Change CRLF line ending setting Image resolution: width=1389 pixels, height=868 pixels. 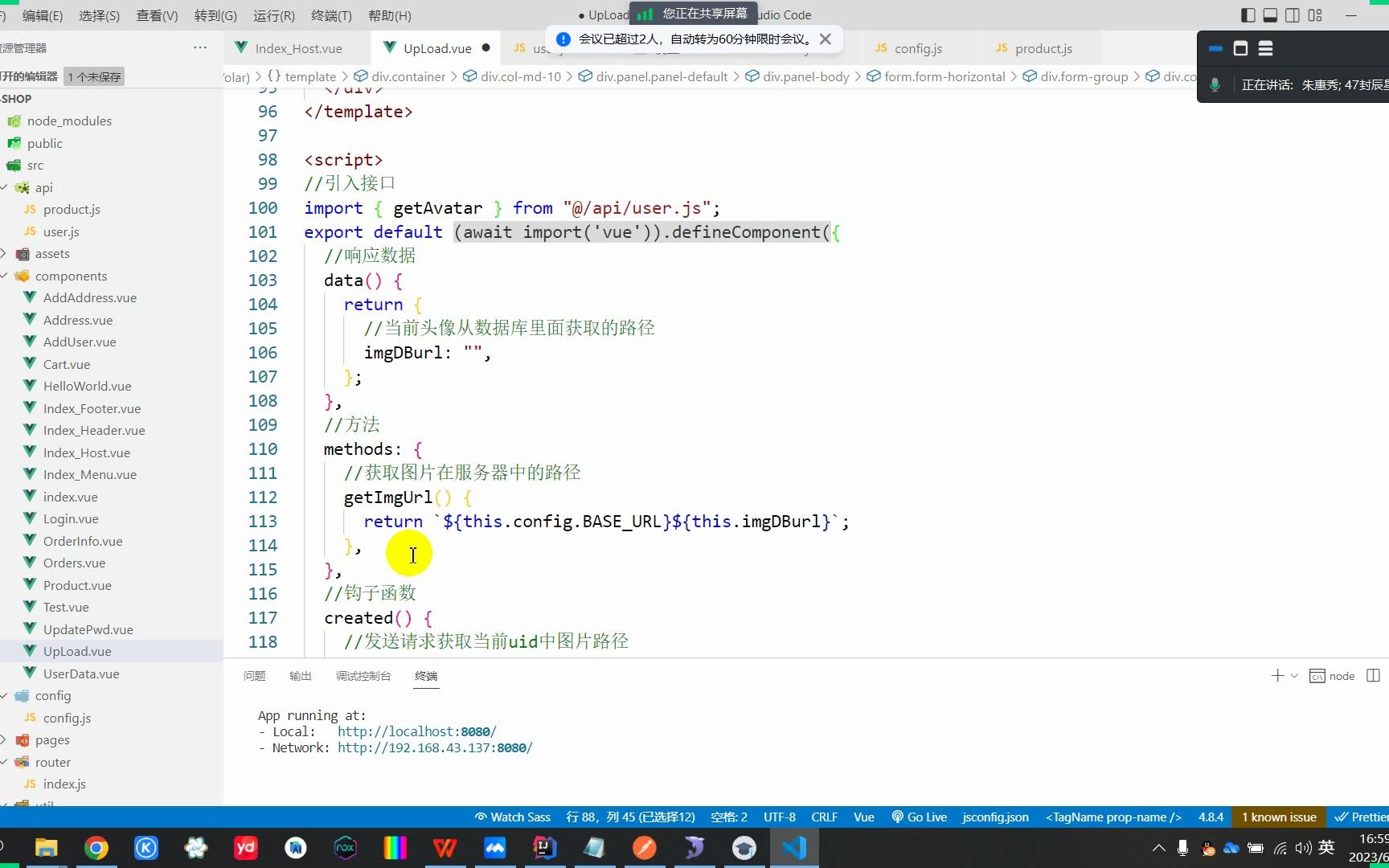point(824,817)
